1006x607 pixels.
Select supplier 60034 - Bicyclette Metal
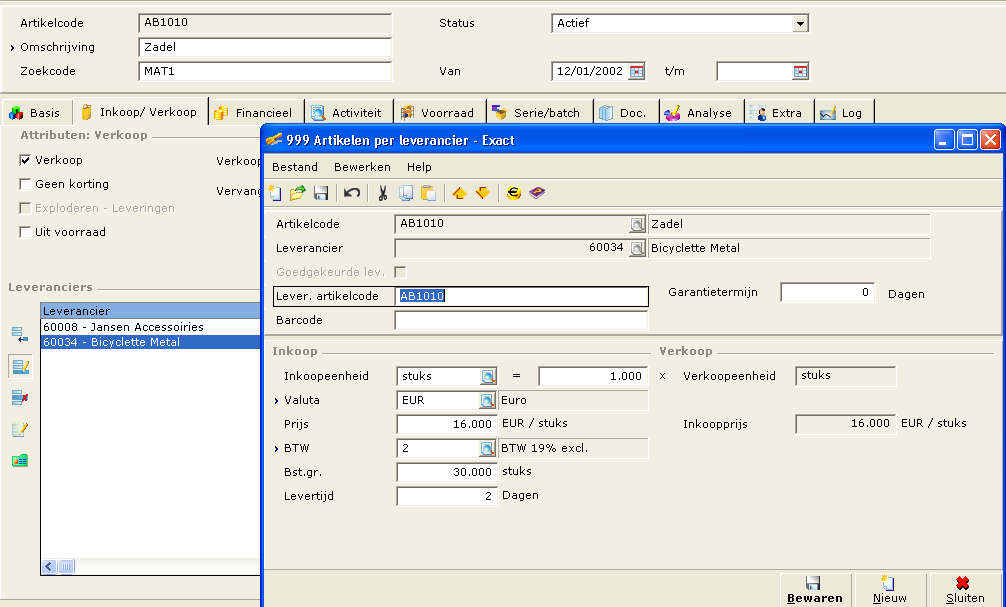click(x=151, y=342)
